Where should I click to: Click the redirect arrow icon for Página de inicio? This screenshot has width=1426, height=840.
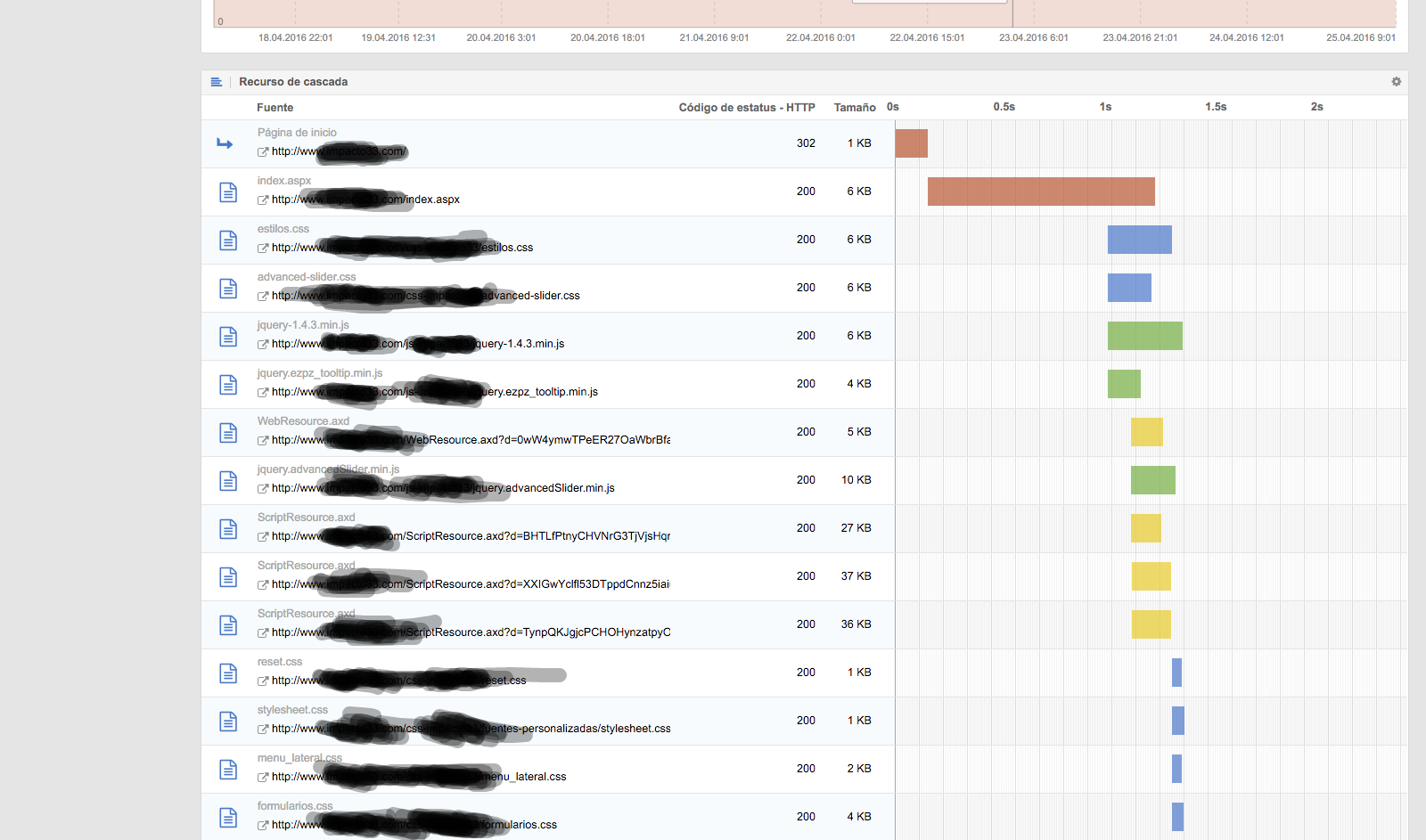[x=225, y=143]
